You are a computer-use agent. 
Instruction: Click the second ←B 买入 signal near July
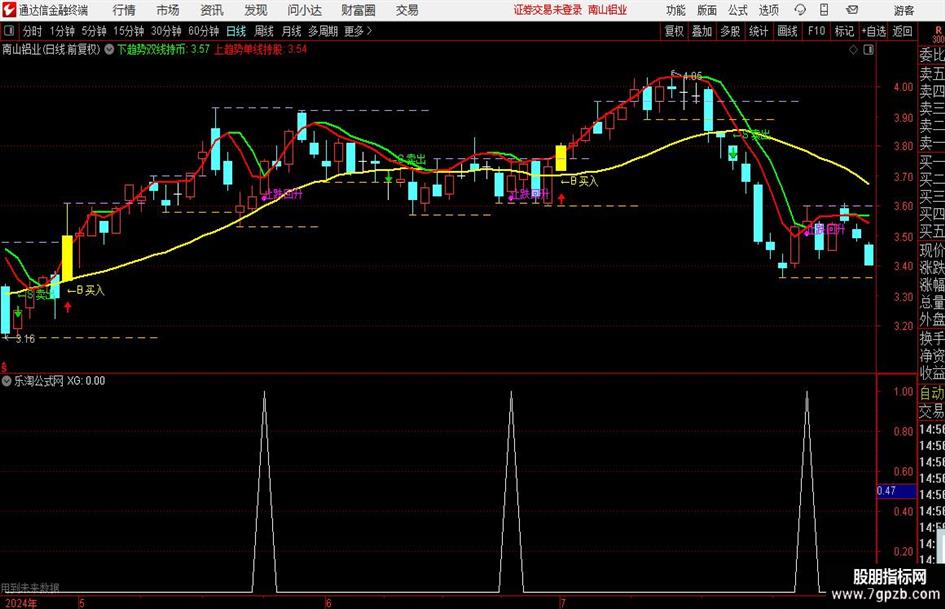coord(579,181)
